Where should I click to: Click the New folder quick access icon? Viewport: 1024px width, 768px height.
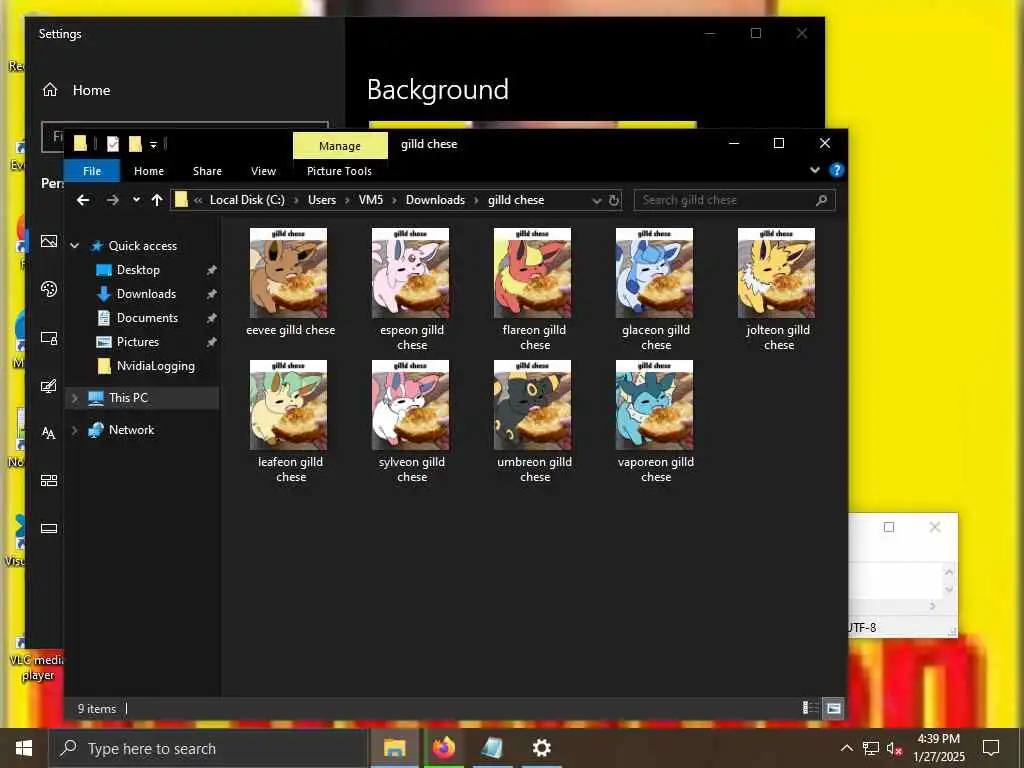coord(135,144)
